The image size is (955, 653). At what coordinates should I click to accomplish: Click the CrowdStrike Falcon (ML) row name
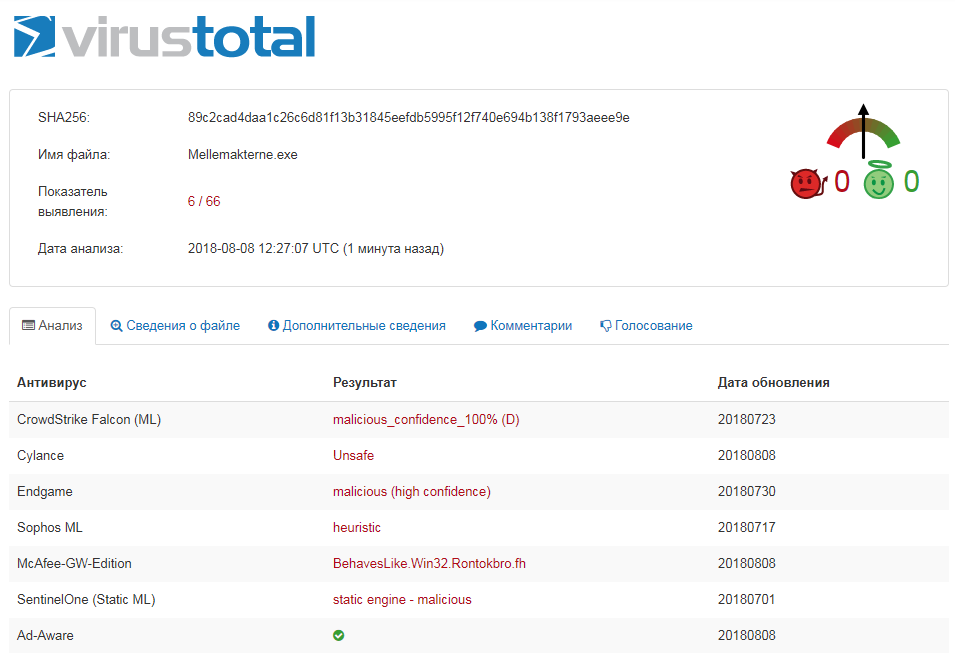pos(89,420)
